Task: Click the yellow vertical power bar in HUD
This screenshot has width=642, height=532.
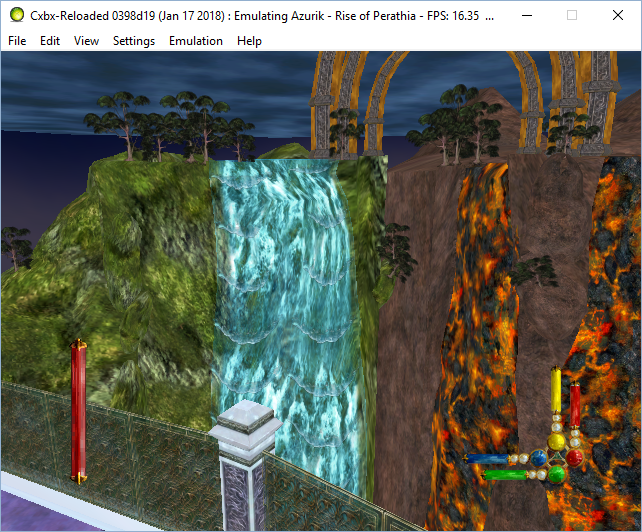Action: (x=556, y=389)
